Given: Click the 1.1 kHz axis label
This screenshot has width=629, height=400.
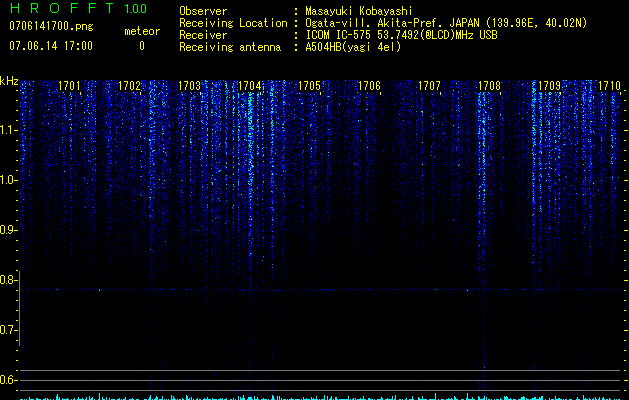Looking at the screenshot, I should click(8, 130).
